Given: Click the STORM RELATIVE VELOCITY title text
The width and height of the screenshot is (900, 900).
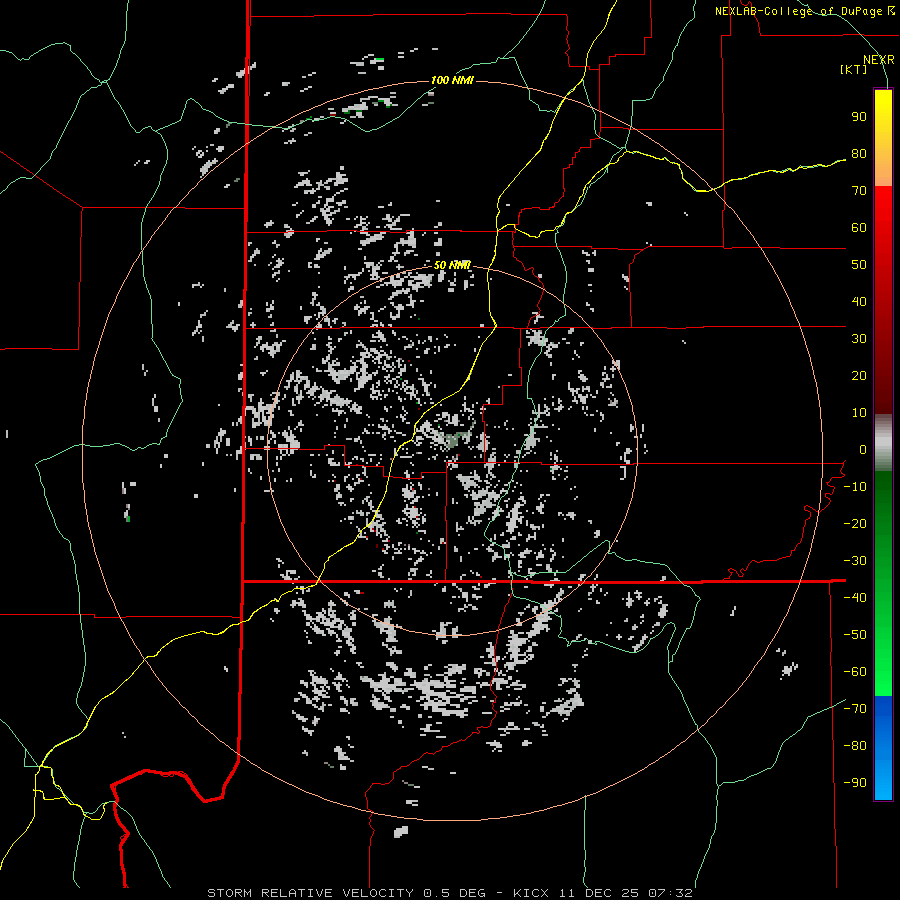Looking at the screenshot, I should pos(310,893).
